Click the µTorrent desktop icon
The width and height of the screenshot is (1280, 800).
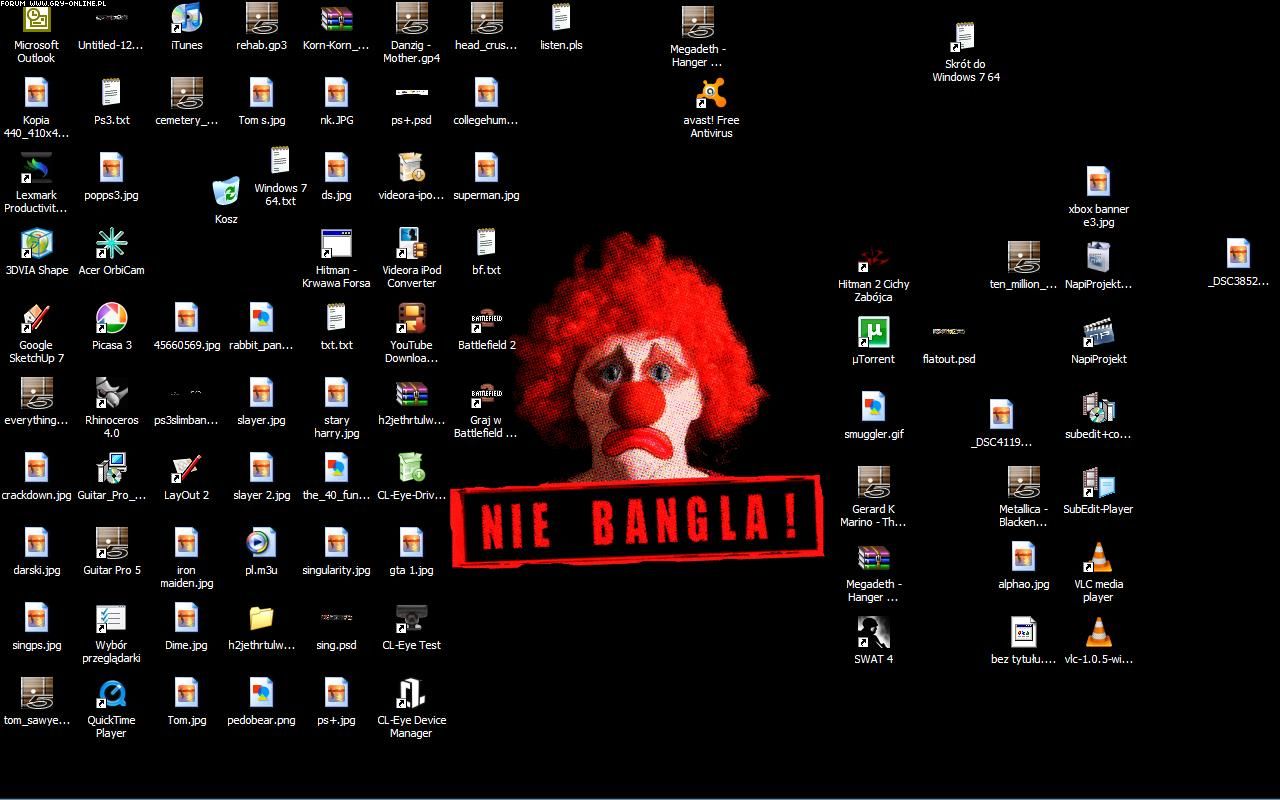tap(873, 333)
